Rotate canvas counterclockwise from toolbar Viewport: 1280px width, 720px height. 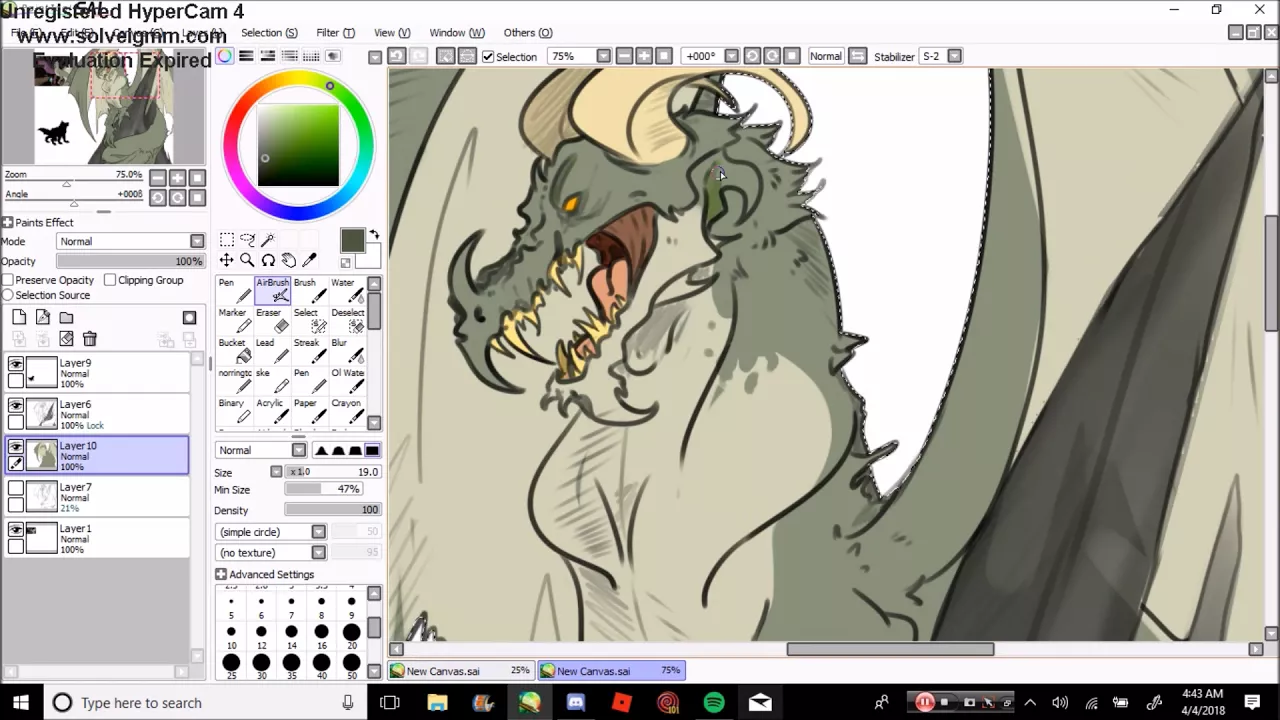pyautogui.click(x=752, y=56)
